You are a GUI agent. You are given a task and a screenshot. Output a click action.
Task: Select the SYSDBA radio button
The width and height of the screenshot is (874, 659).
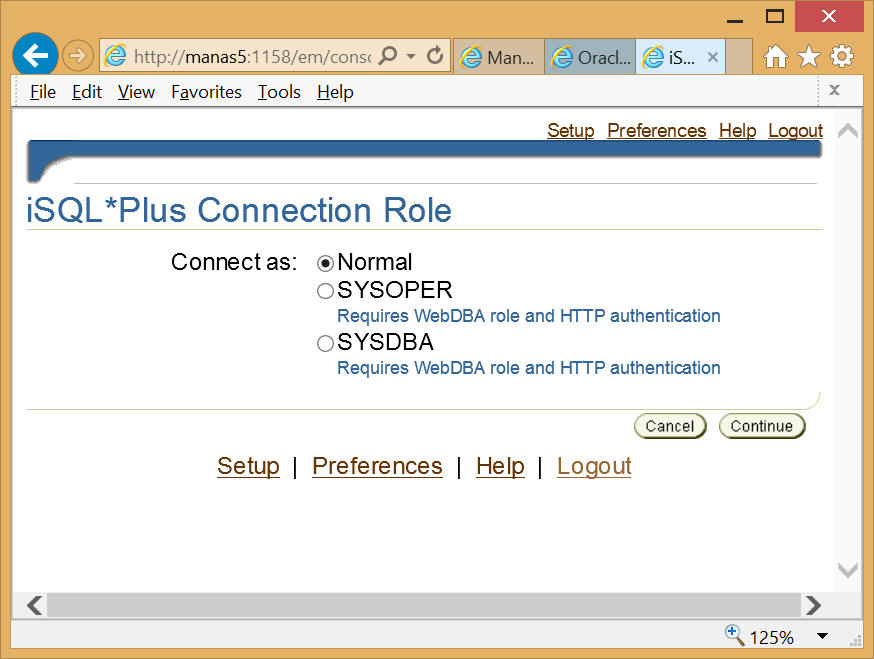coord(326,343)
